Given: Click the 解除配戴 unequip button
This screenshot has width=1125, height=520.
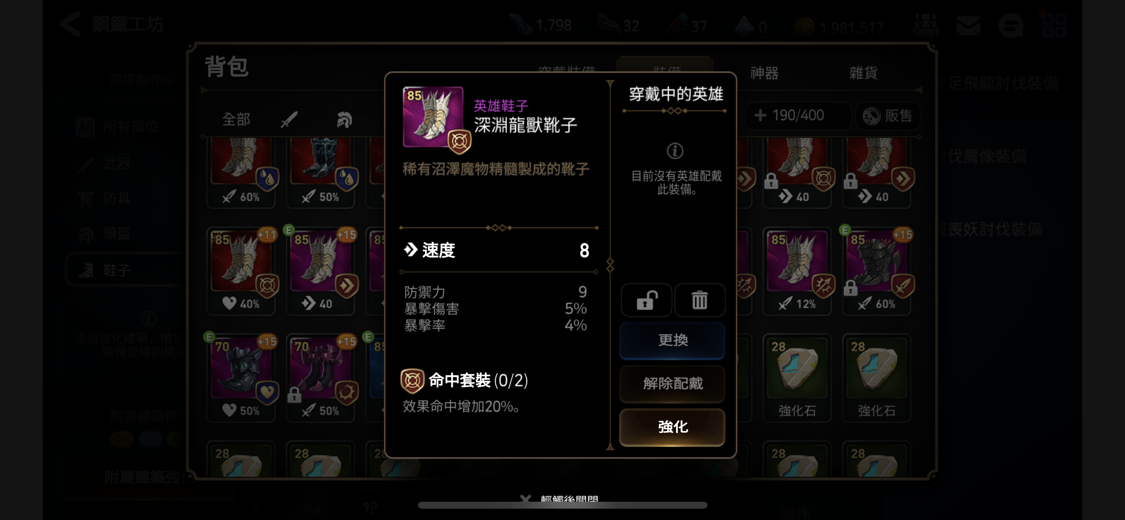Looking at the screenshot, I should pos(672,384).
